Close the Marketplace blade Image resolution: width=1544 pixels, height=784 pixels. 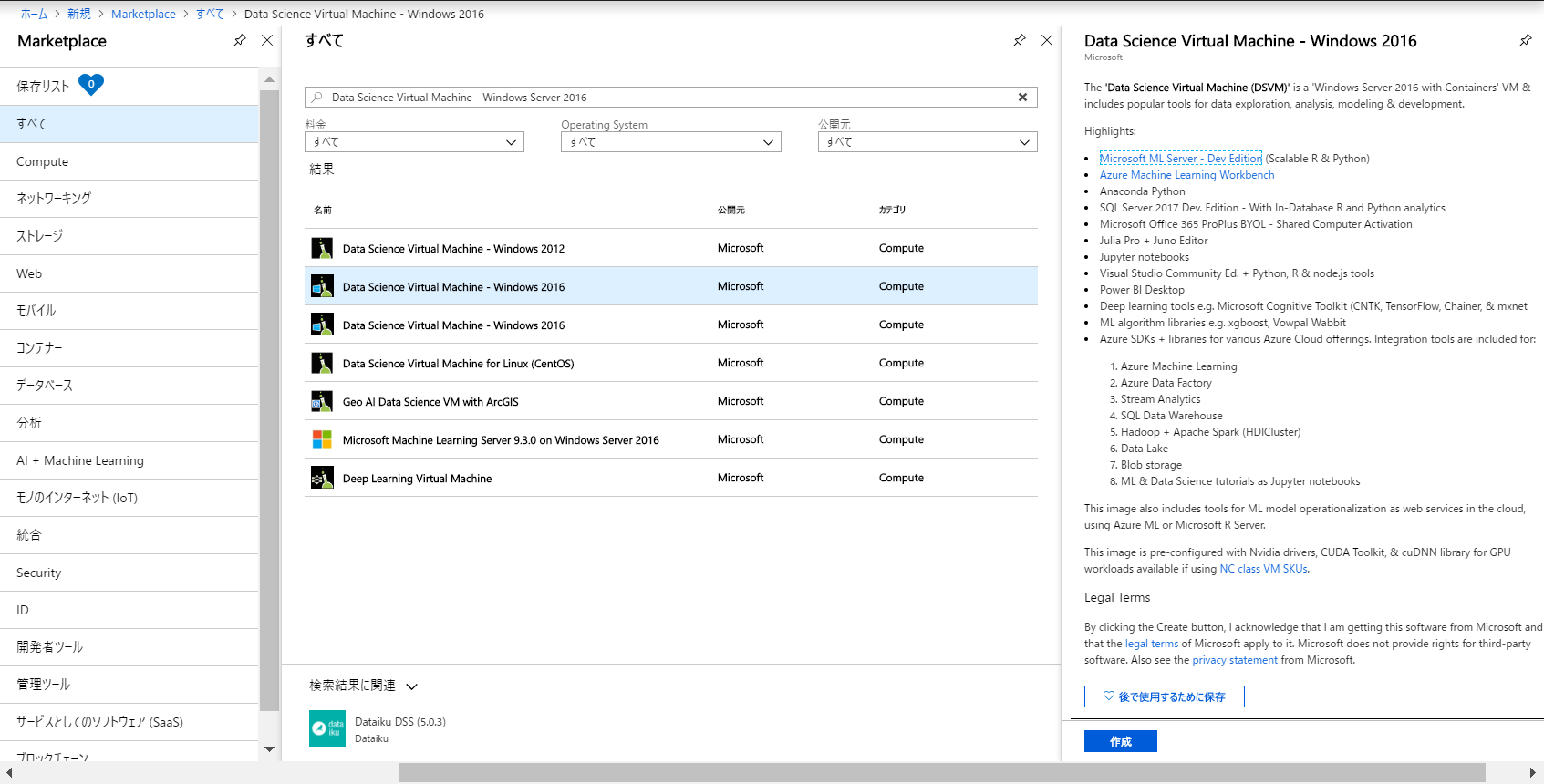click(x=267, y=41)
